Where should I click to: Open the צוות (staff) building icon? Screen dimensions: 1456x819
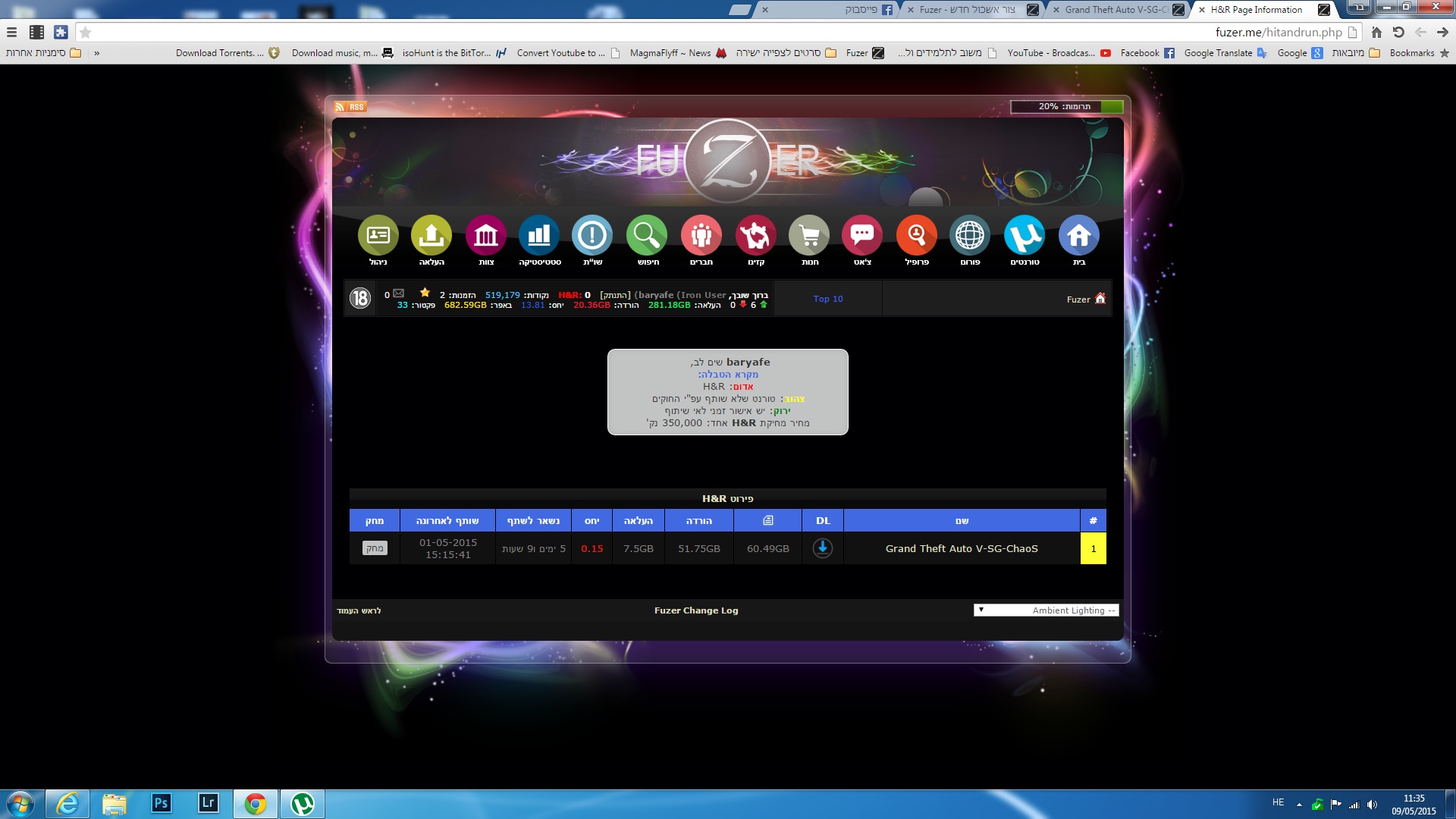[486, 236]
